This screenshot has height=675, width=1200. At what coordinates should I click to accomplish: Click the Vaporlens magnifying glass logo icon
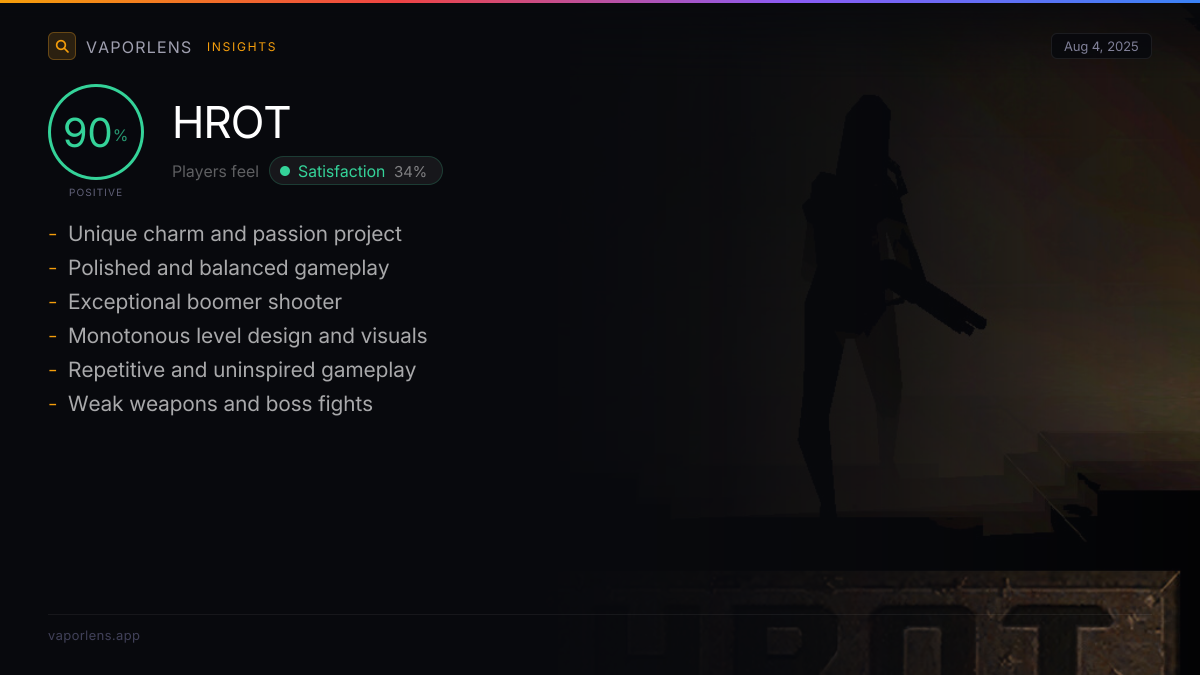coord(62,46)
